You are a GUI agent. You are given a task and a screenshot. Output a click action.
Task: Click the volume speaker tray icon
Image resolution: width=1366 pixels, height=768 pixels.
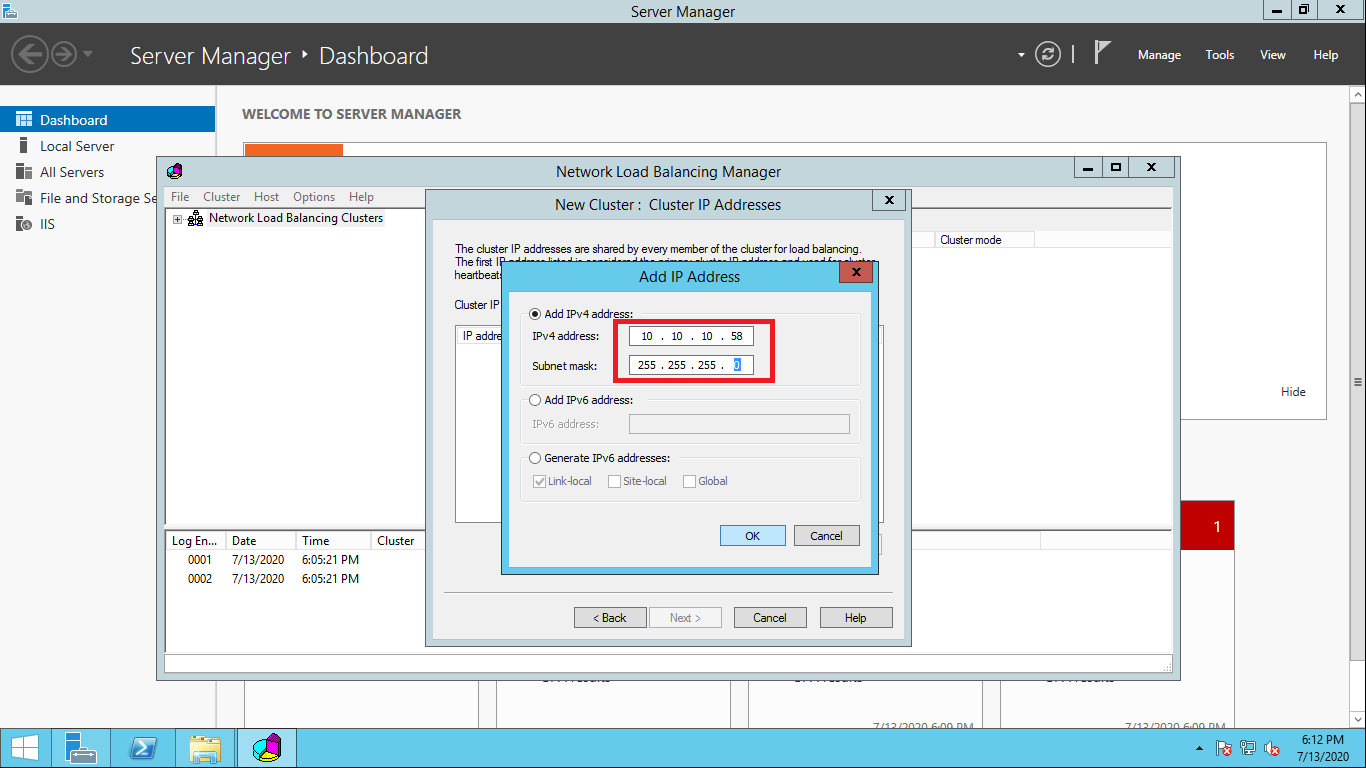tap(1272, 748)
